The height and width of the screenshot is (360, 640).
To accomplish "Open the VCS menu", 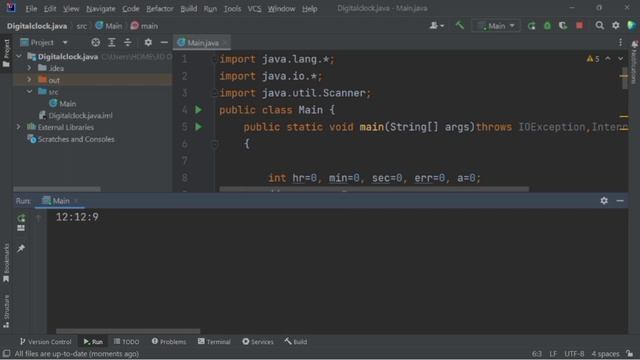I will 254,9.
